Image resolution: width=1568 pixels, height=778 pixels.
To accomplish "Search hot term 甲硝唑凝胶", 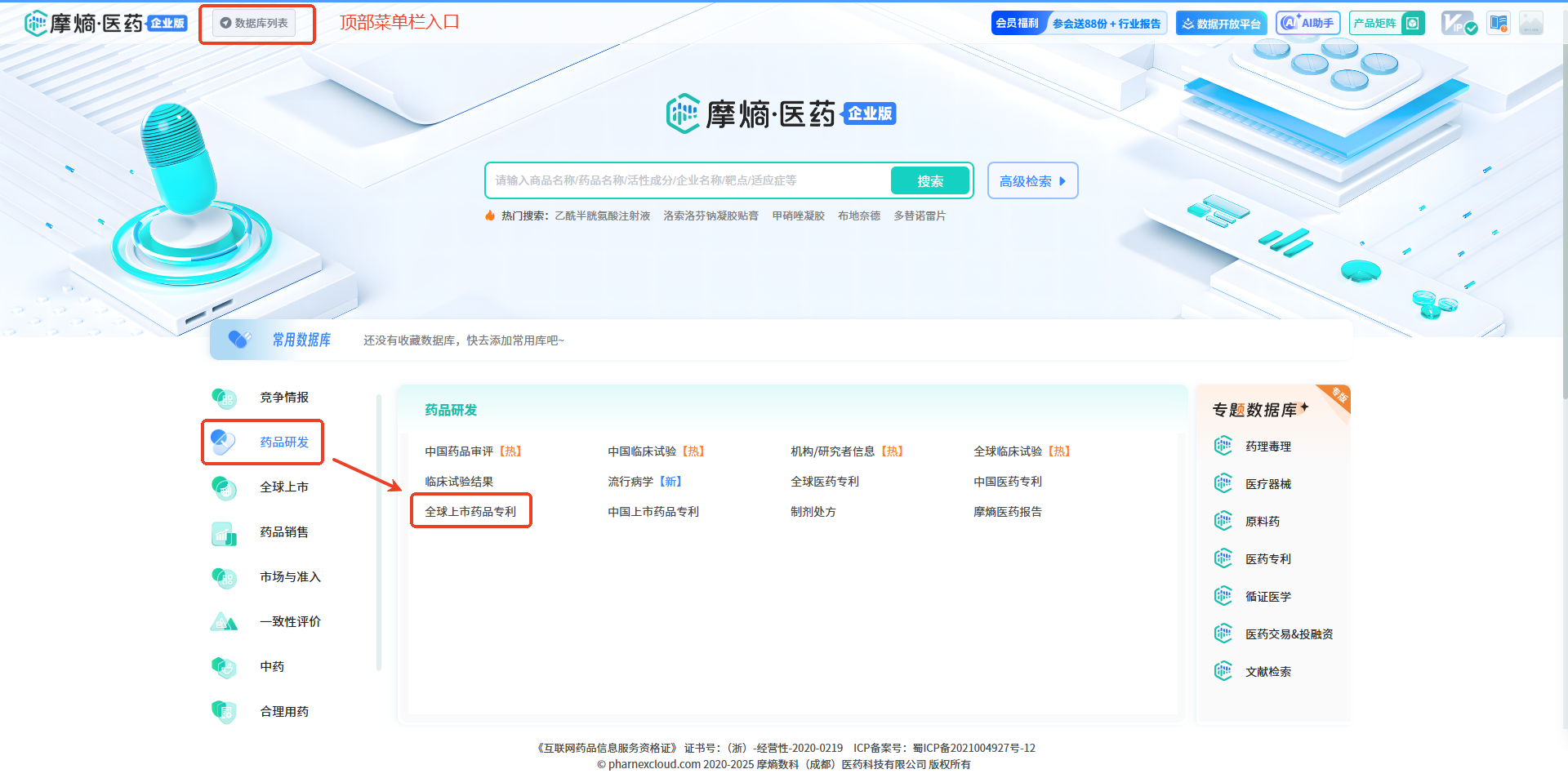I will click(x=798, y=216).
